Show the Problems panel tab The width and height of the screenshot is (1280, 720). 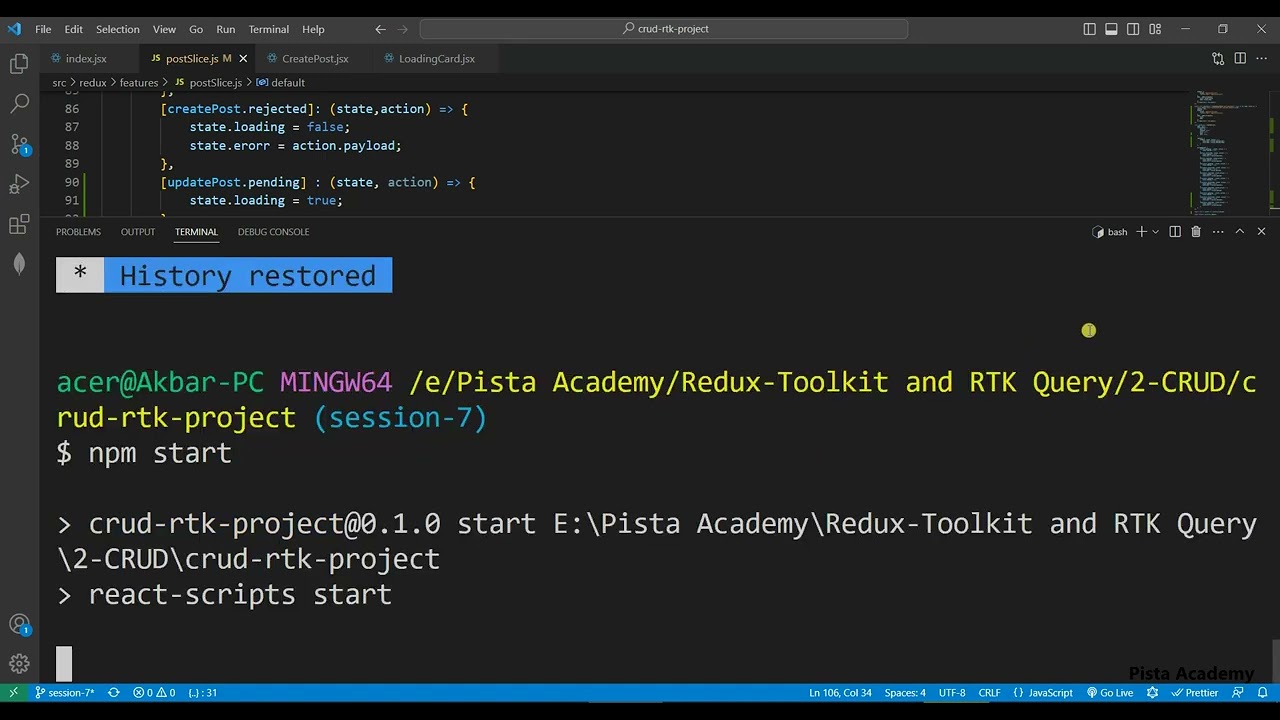(78, 232)
